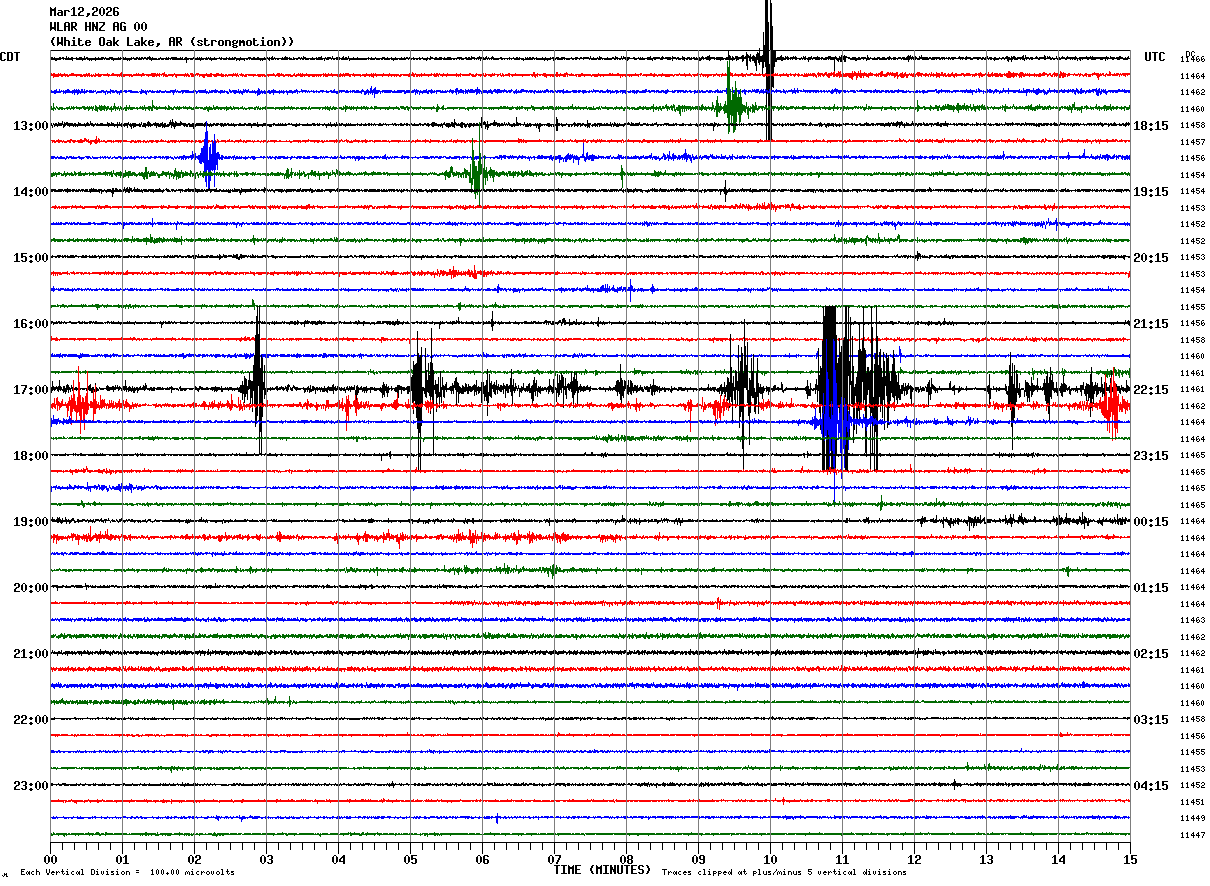Viewport: 1210px width, 886px height.
Task: Select minute 08 on the time axis
Action: click(626, 859)
